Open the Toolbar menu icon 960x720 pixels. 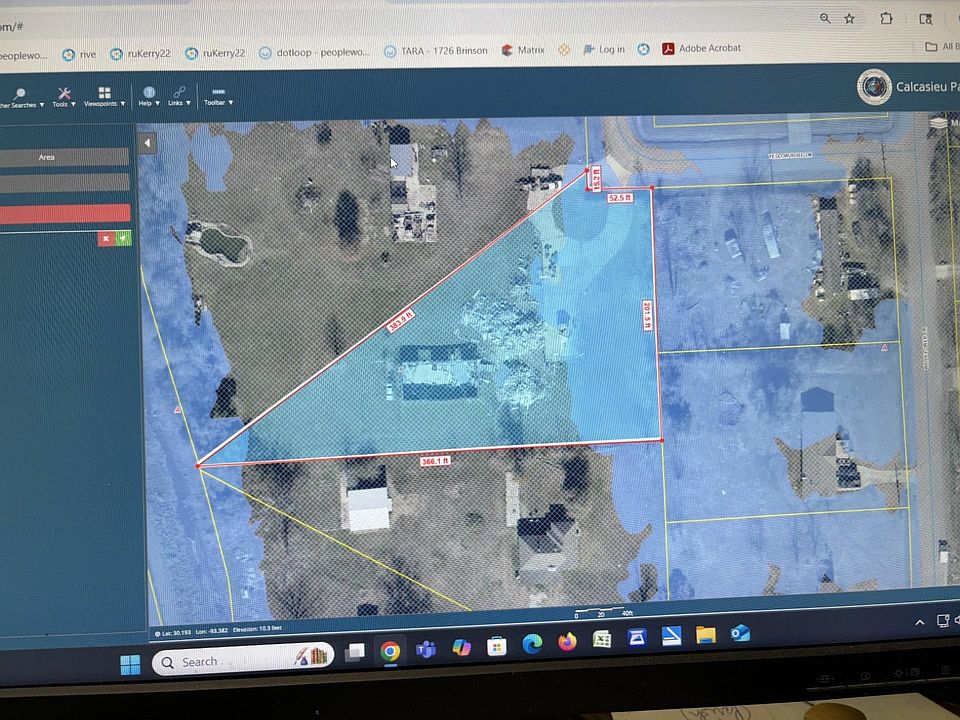(219, 92)
